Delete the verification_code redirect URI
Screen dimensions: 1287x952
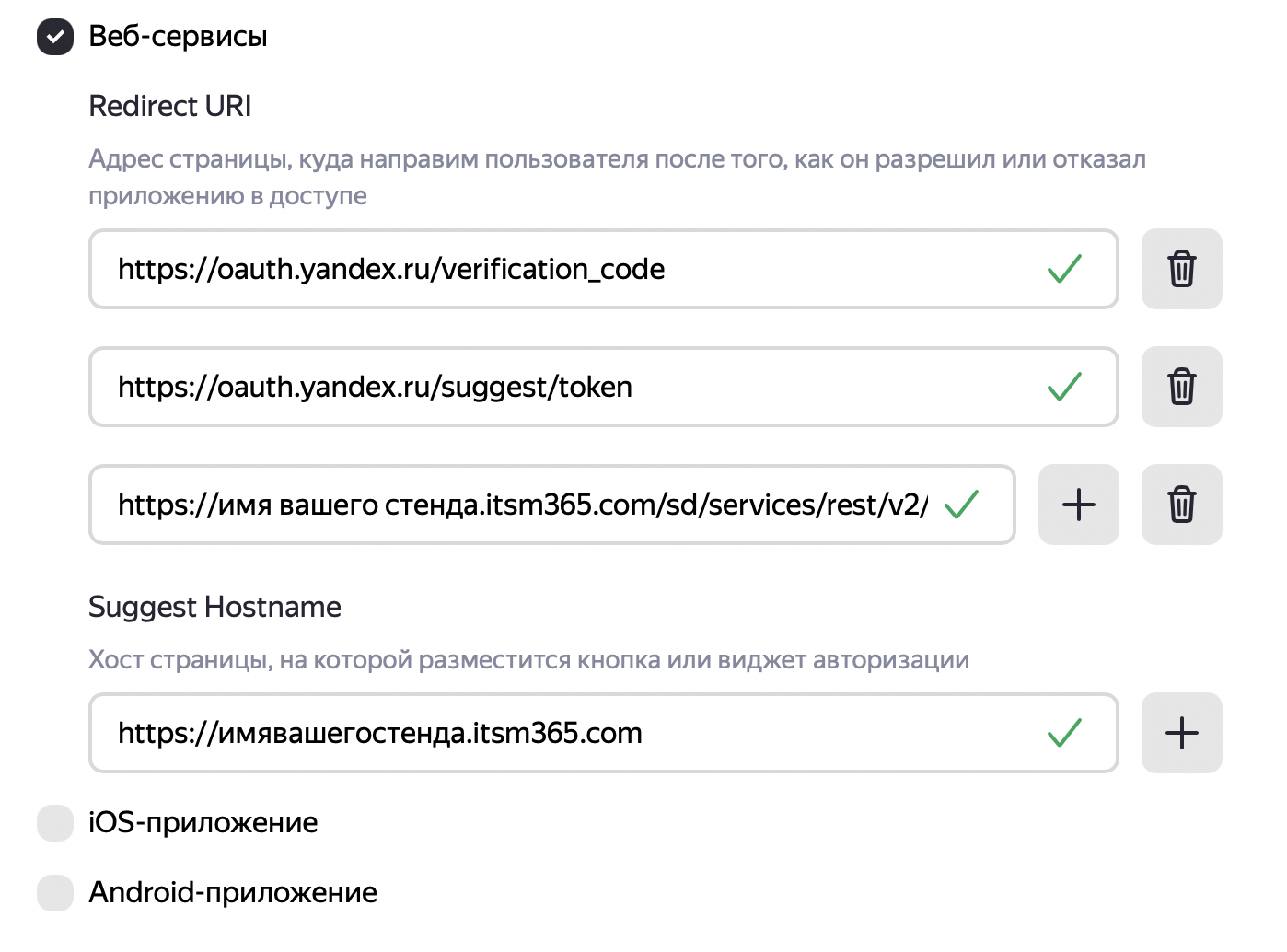click(x=1181, y=269)
